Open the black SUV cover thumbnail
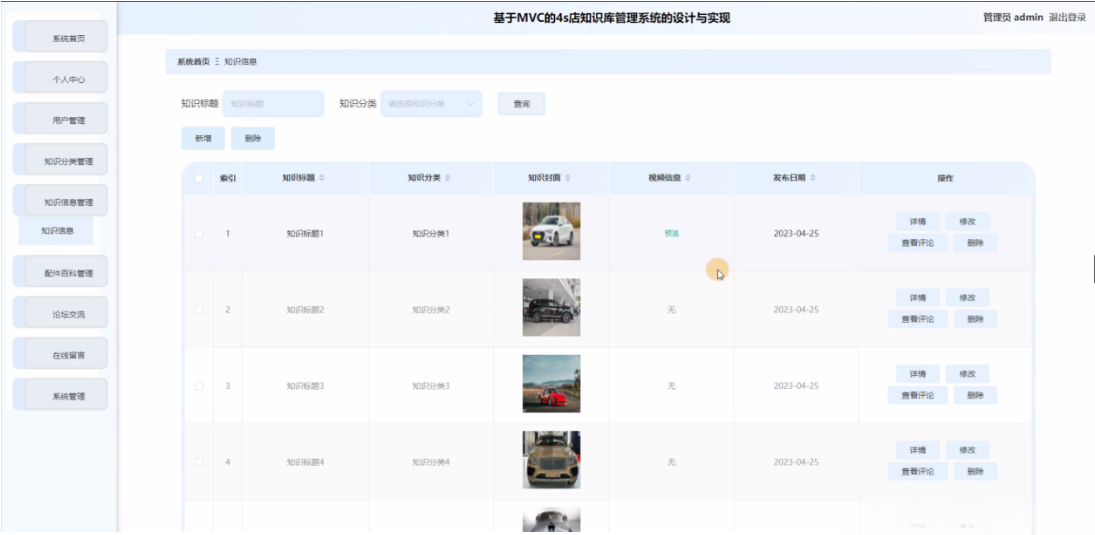The image size is (1095, 535). (x=551, y=307)
